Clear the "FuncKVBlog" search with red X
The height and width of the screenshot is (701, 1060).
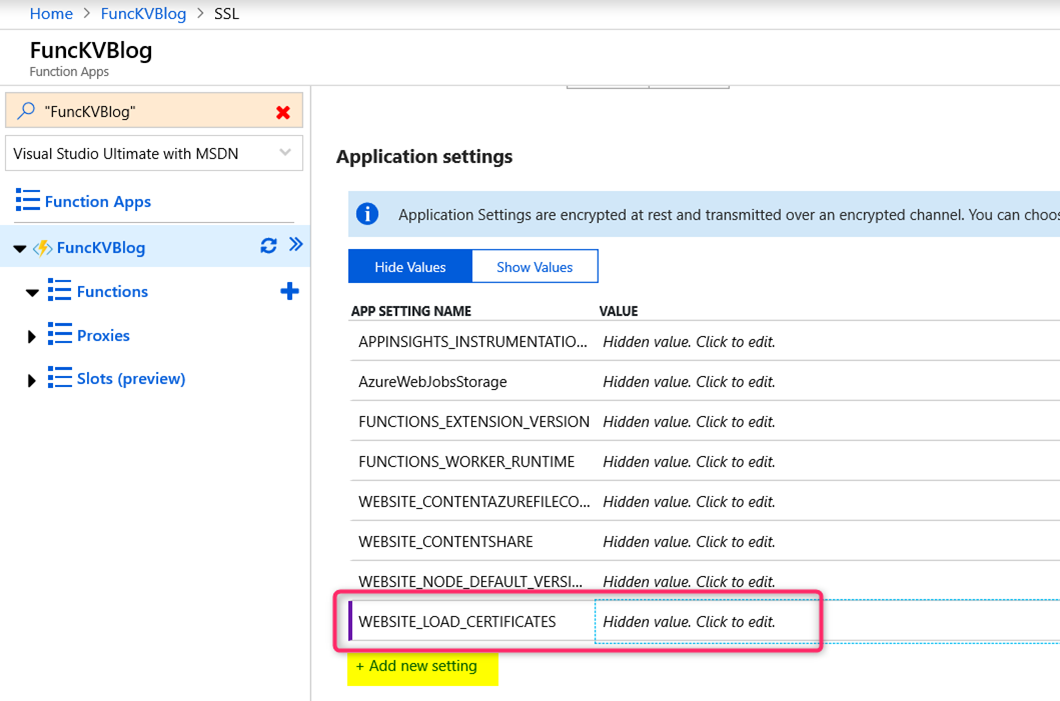pyautogui.click(x=283, y=112)
